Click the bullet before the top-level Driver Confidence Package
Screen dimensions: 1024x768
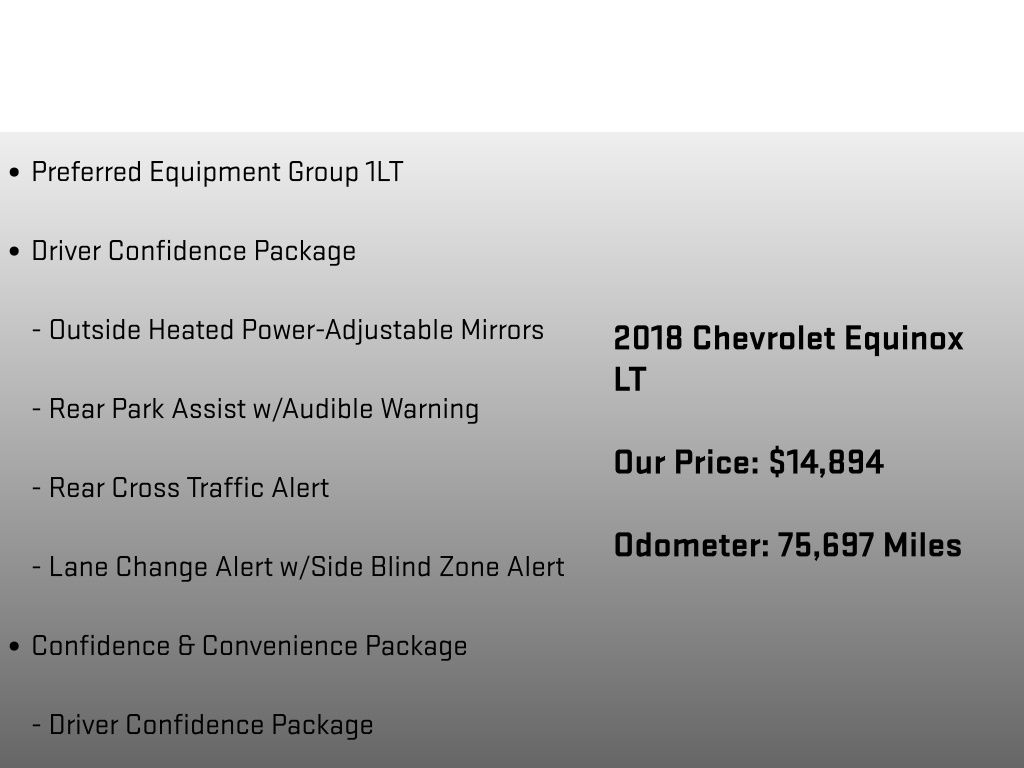tap(14, 252)
